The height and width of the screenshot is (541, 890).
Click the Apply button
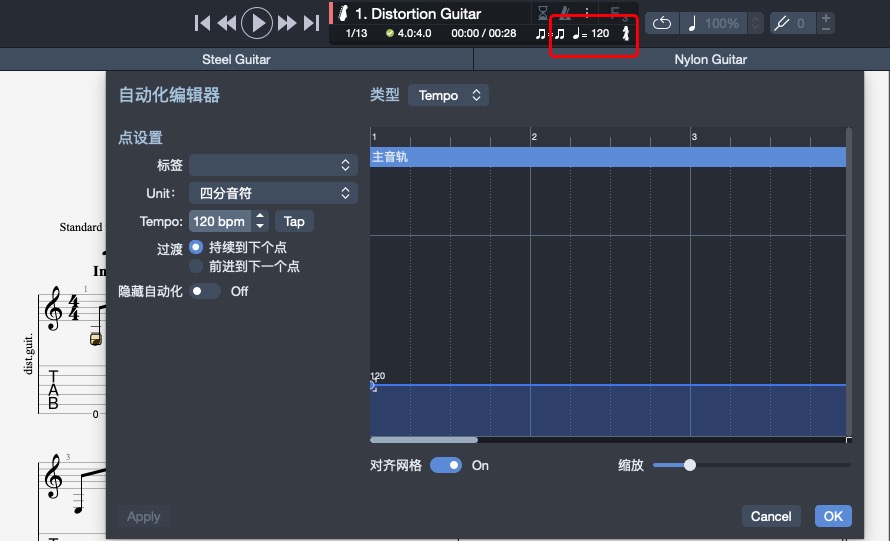[x=144, y=517]
